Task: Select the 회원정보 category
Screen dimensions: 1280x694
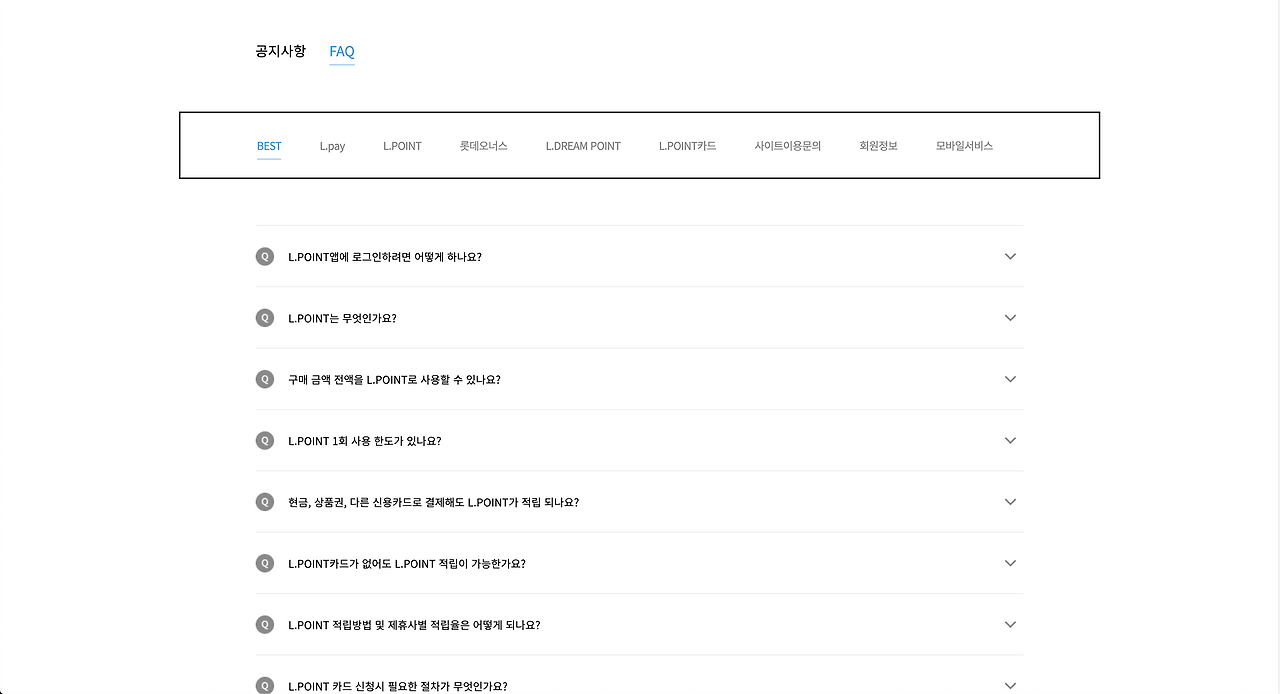Action: click(x=878, y=146)
